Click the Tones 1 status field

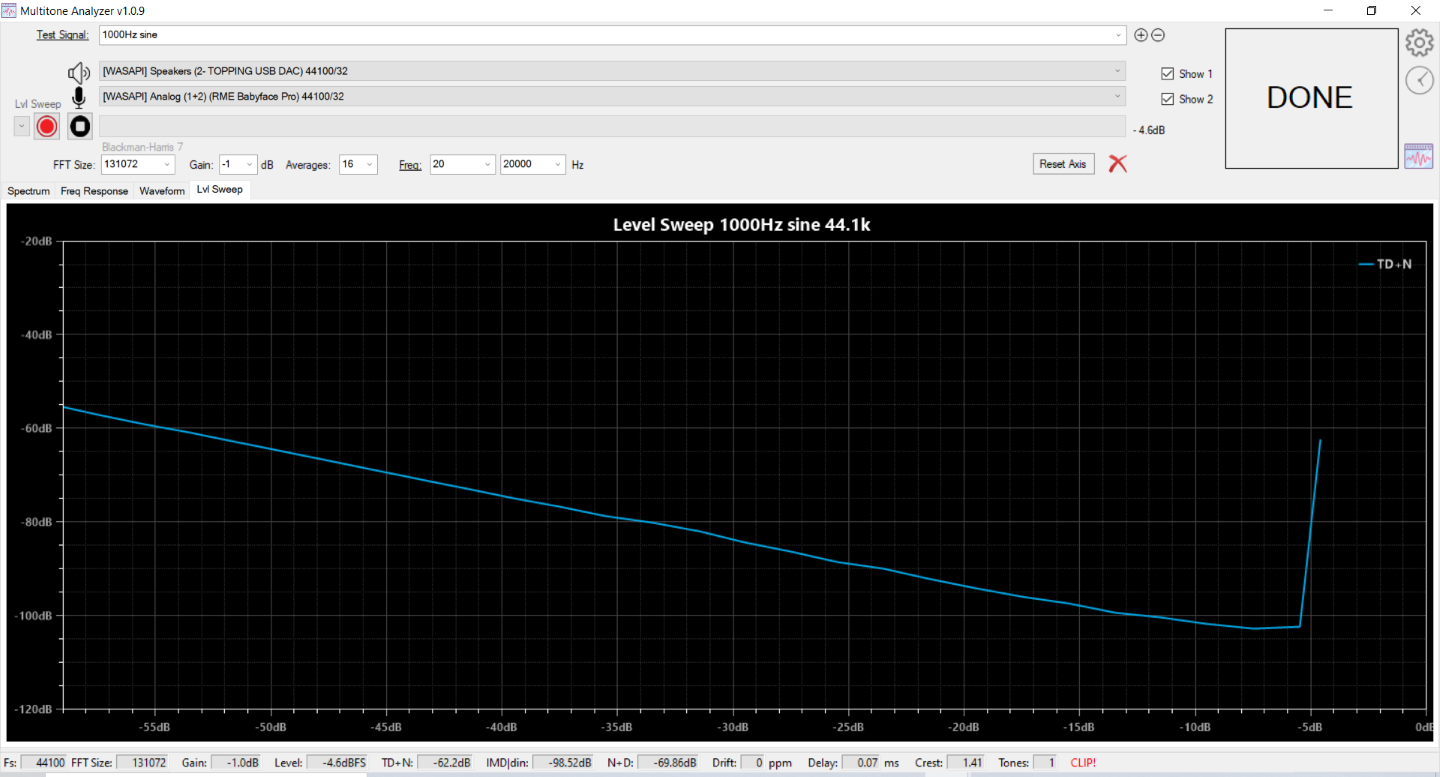point(1045,762)
